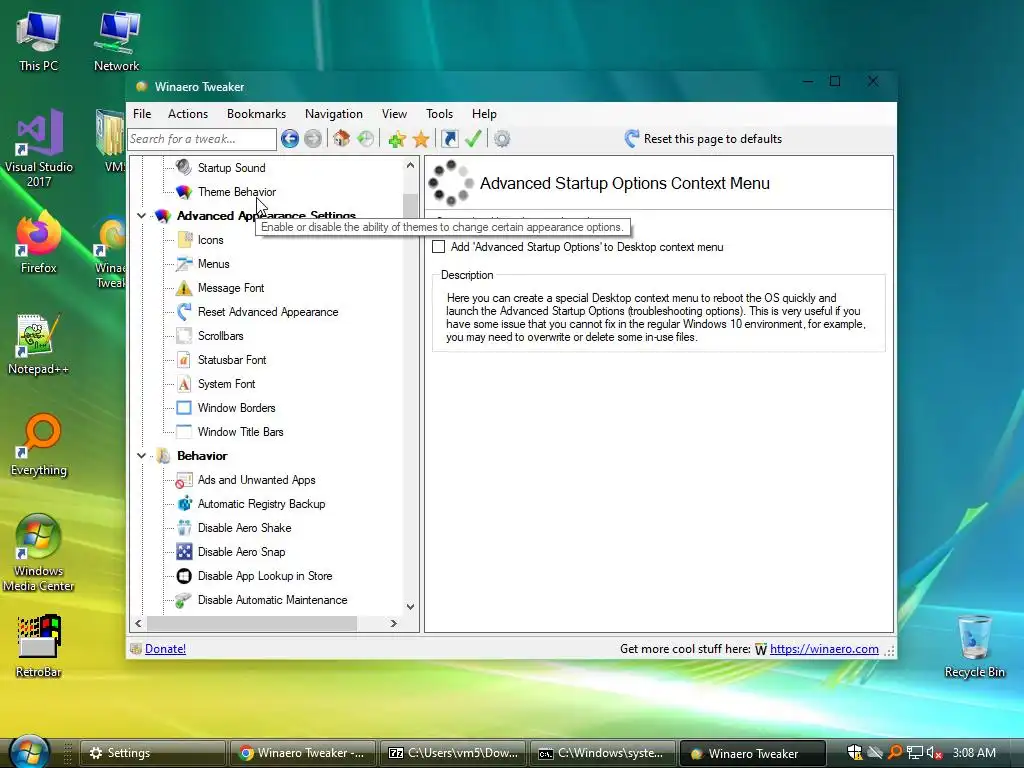Open Disable App Lookup in Store

pos(264,576)
